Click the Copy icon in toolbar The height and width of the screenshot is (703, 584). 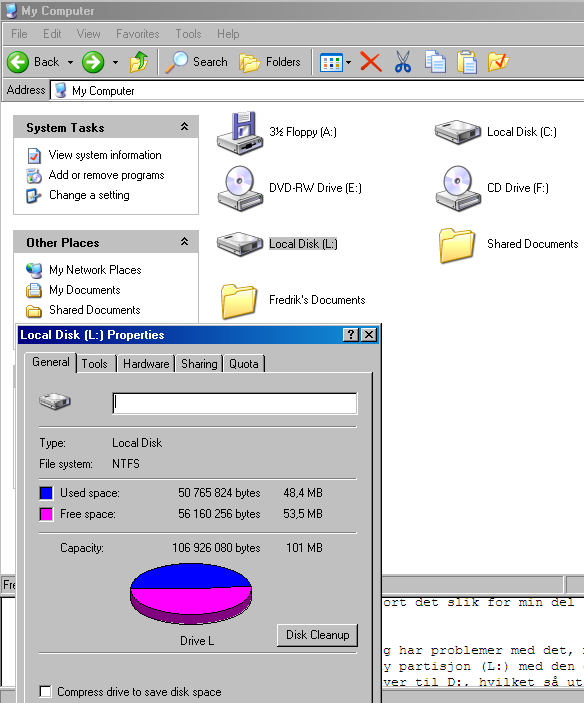pyautogui.click(x=435, y=62)
